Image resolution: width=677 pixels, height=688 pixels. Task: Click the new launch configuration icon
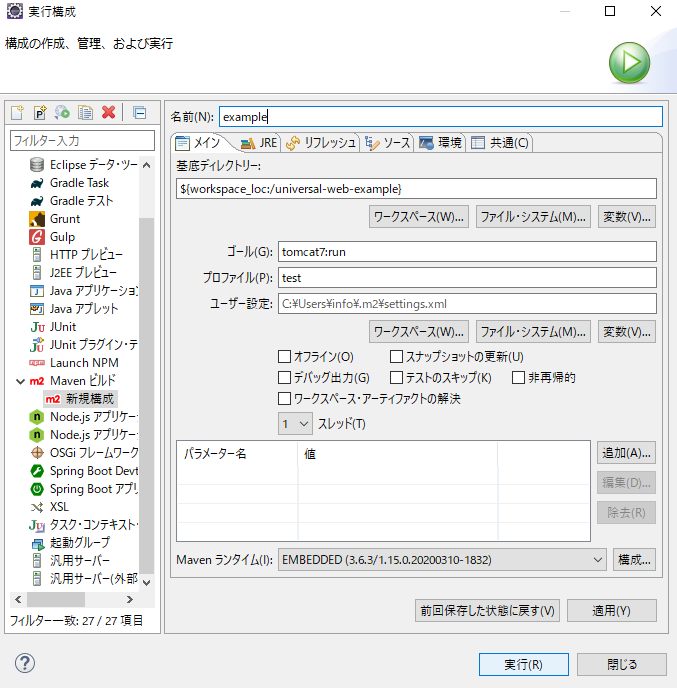(18, 113)
